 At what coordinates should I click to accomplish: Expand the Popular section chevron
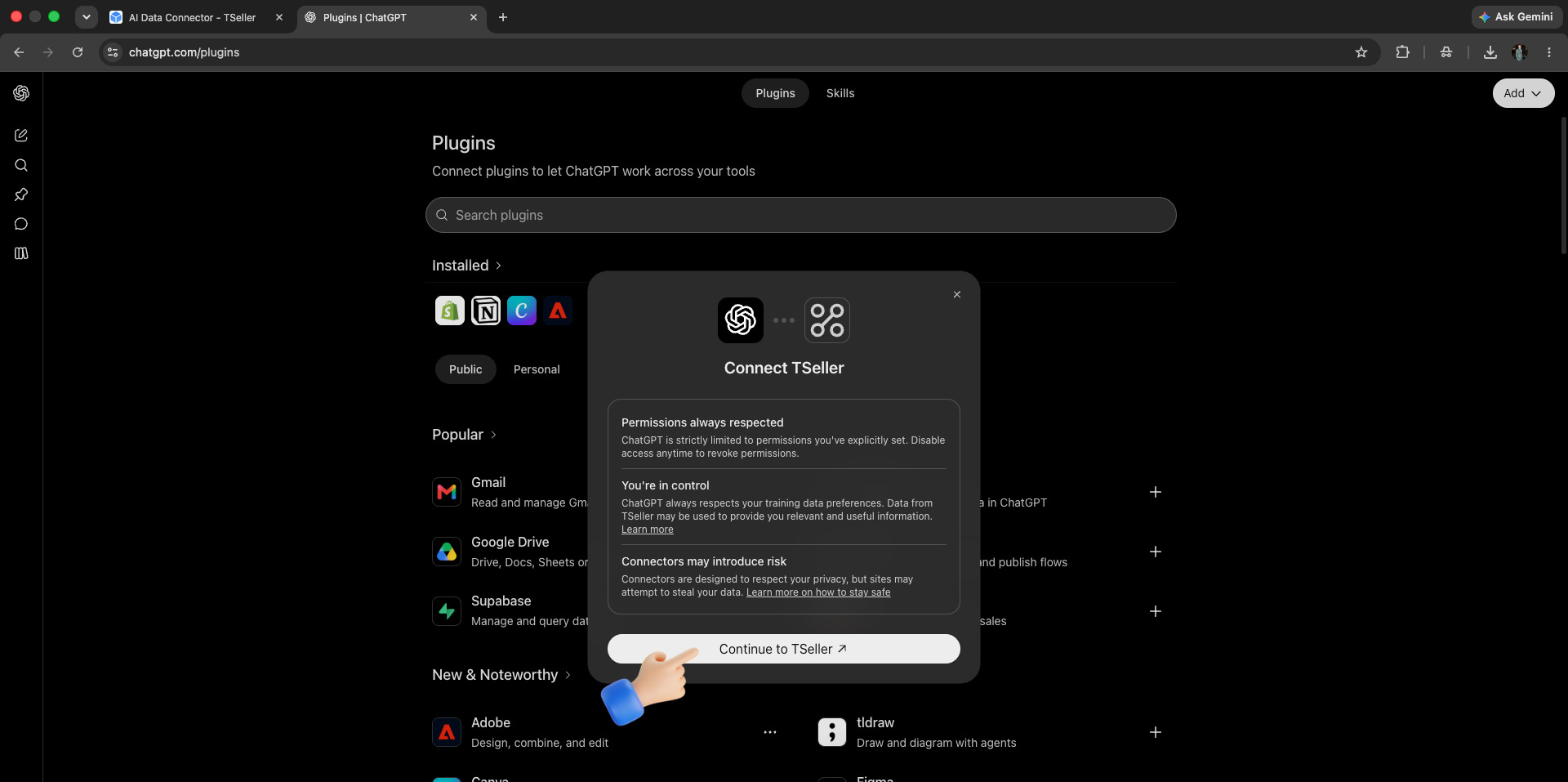493,435
